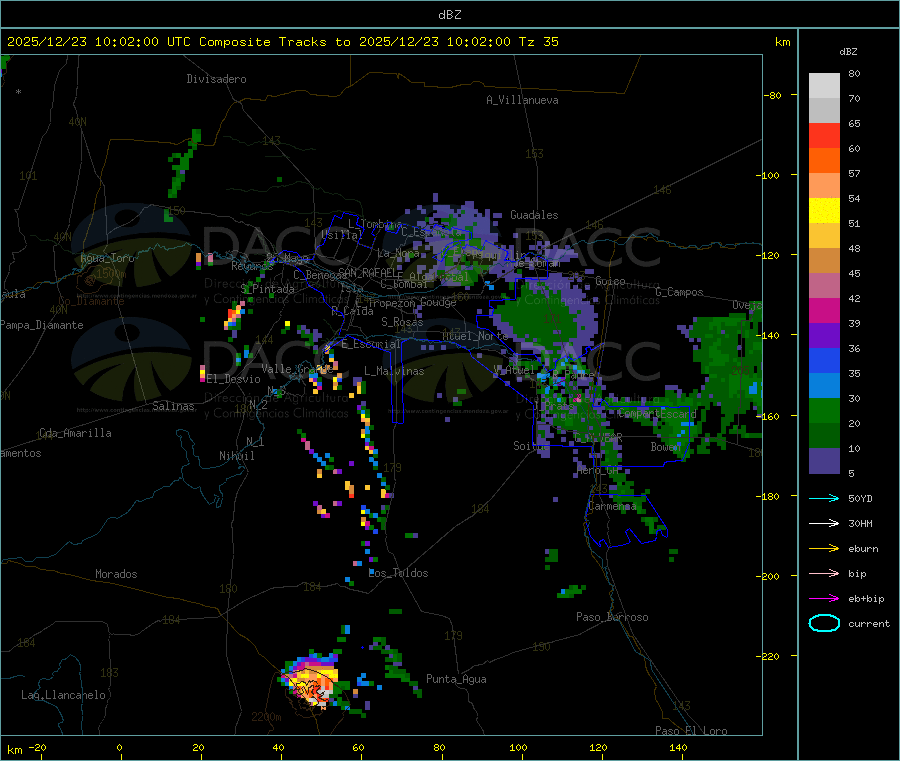Click the magenta 39-42 dBZ color swatch

(x=824, y=310)
